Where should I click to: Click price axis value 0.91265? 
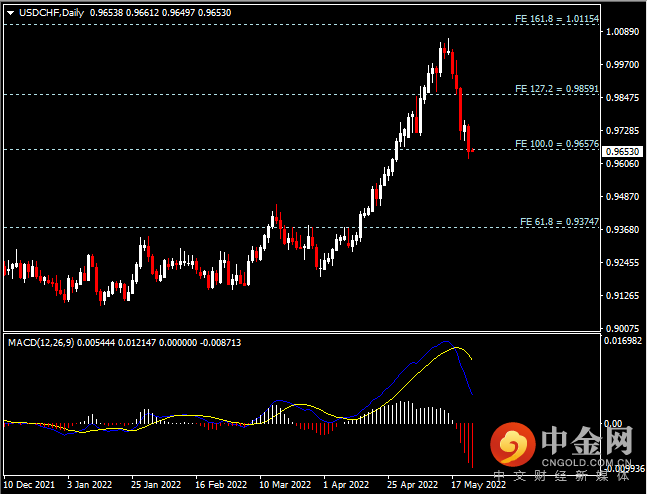coord(622,295)
